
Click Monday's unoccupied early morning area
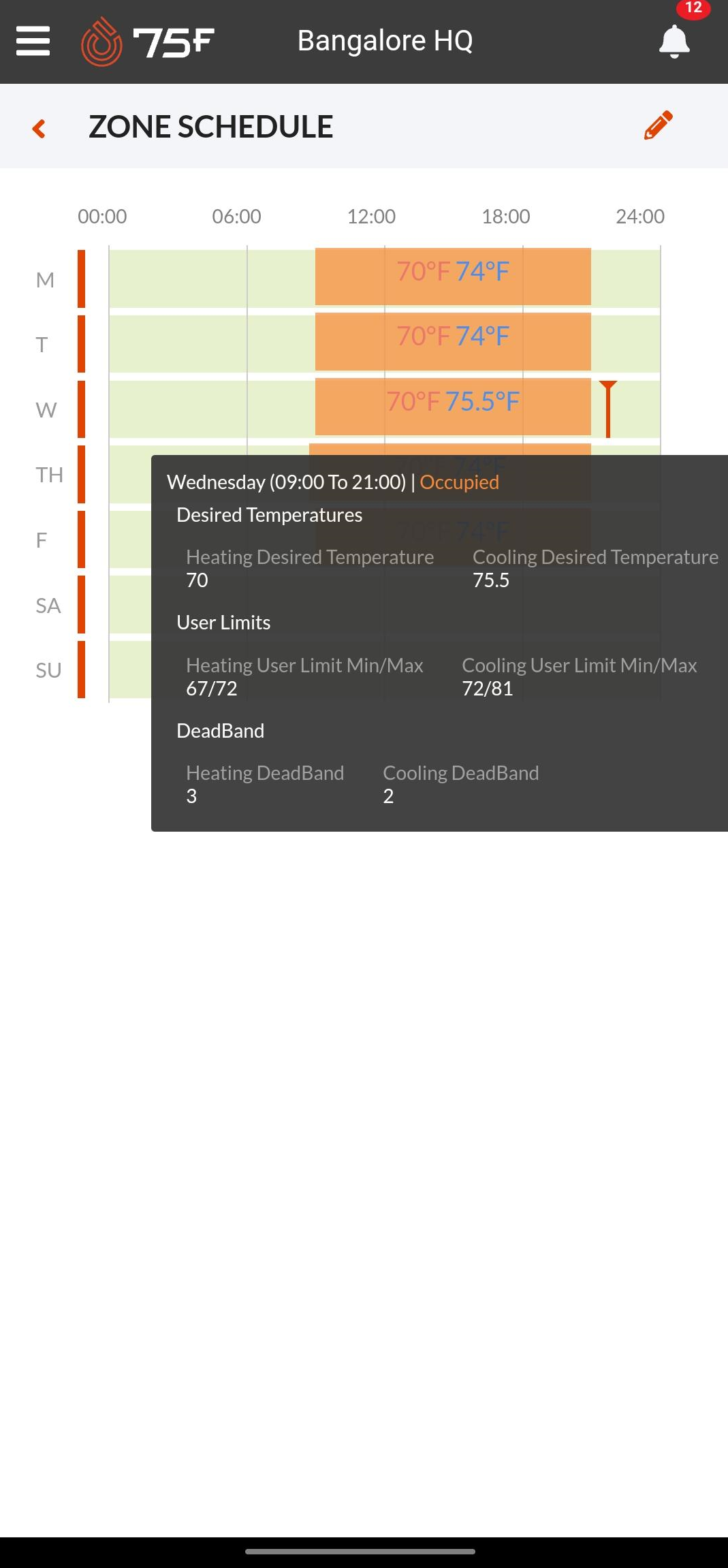pos(212,279)
